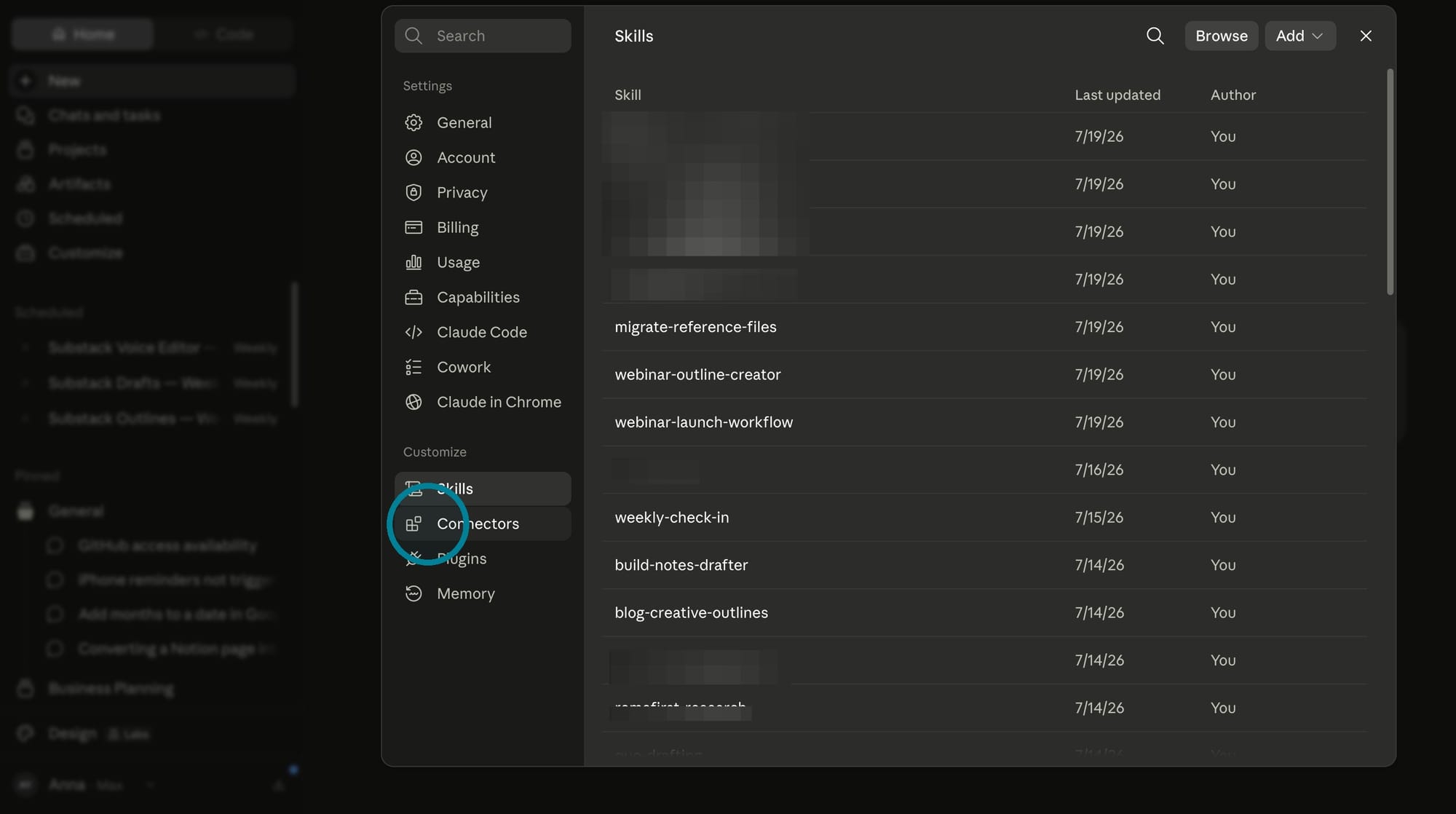Click the 7/16/26 date cell
Image resolution: width=1456 pixels, height=814 pixels.
click(x=1099, y=470)
